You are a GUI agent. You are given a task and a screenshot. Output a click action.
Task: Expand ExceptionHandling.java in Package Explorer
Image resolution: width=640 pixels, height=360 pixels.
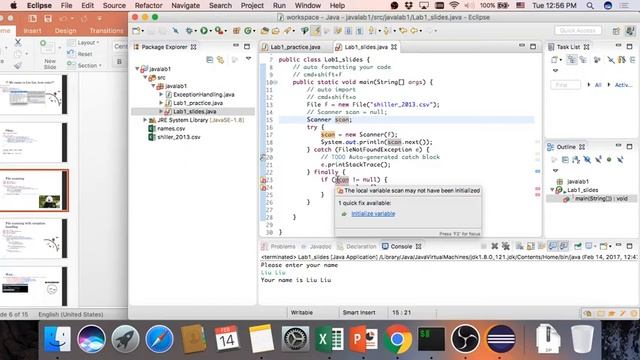tap(161, 95)
